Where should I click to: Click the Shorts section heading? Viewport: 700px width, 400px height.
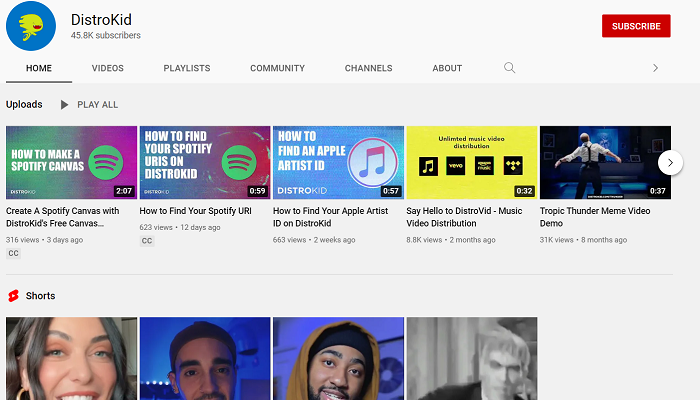pyautogui.click(x=40, y=296)
